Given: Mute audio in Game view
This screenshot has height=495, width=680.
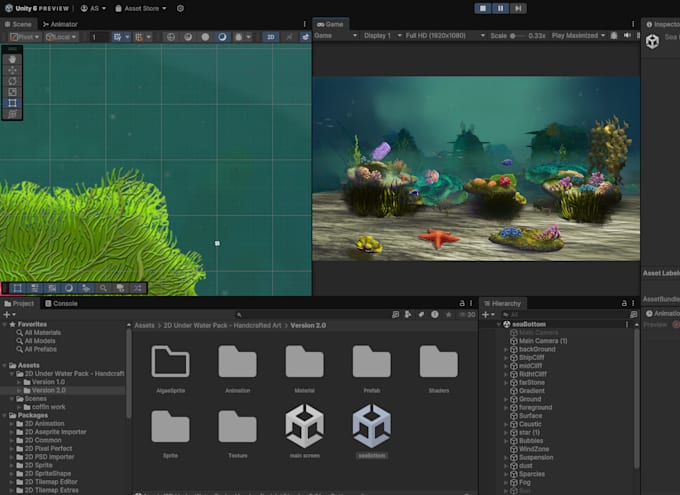Looking at the screenshot, I should (x=627, y=36).
